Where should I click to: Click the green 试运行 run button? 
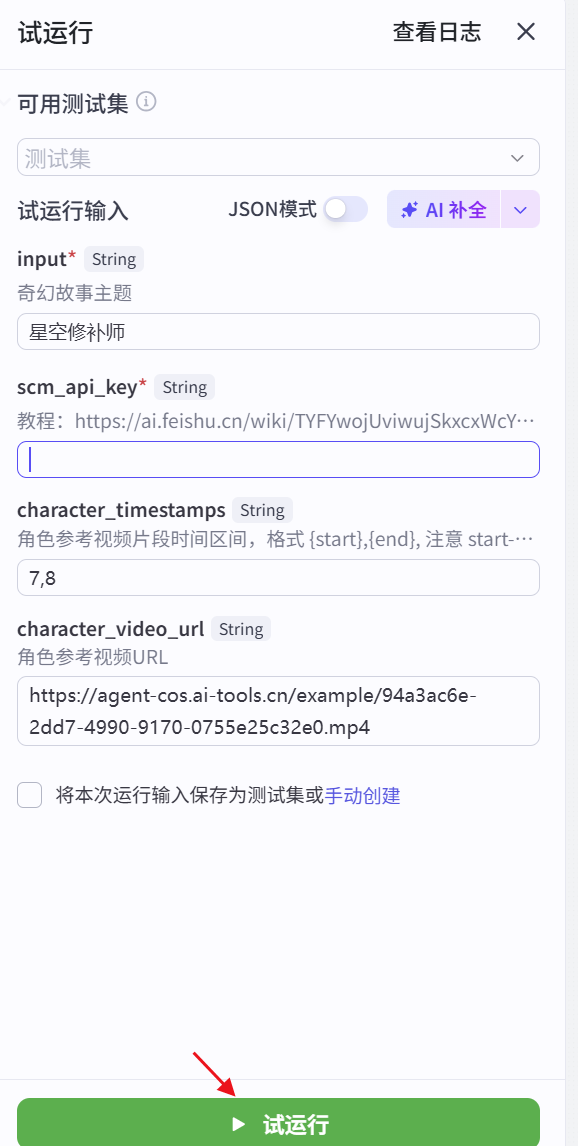coord(278,1123)
